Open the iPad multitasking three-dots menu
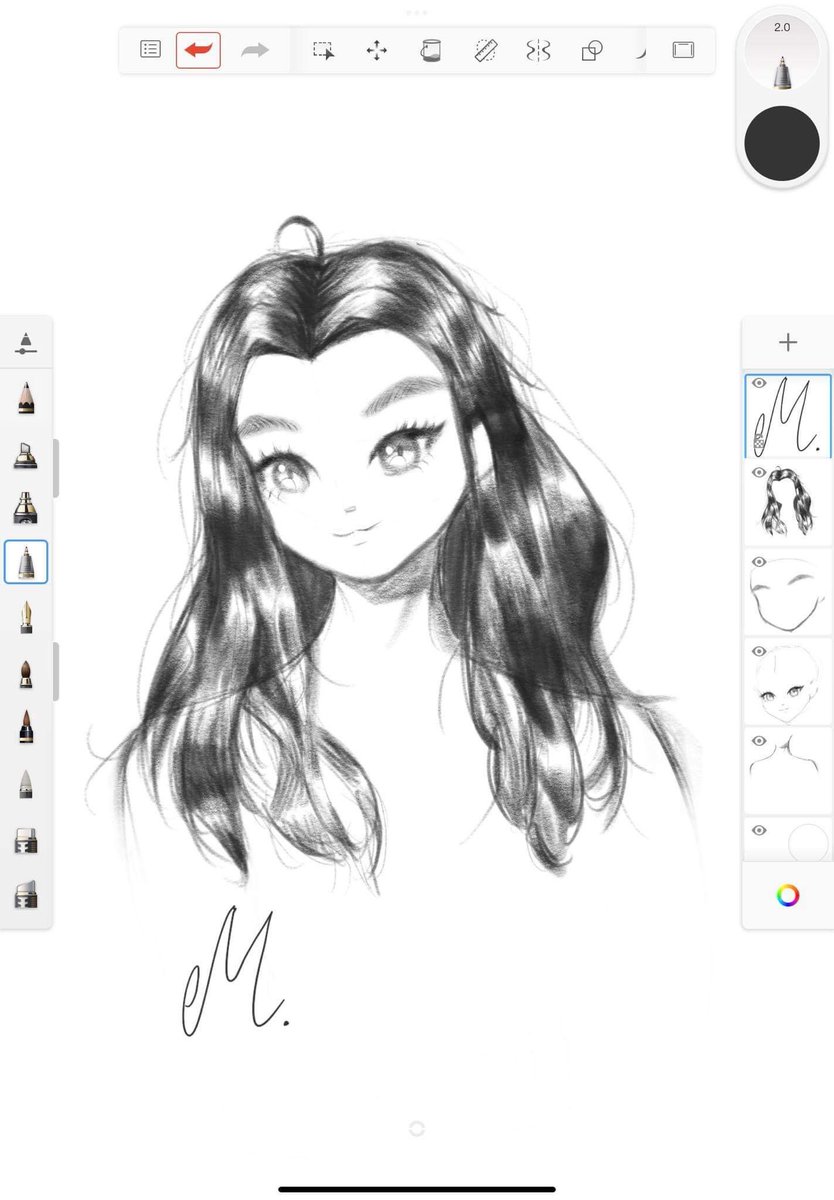 click(417, 12)
